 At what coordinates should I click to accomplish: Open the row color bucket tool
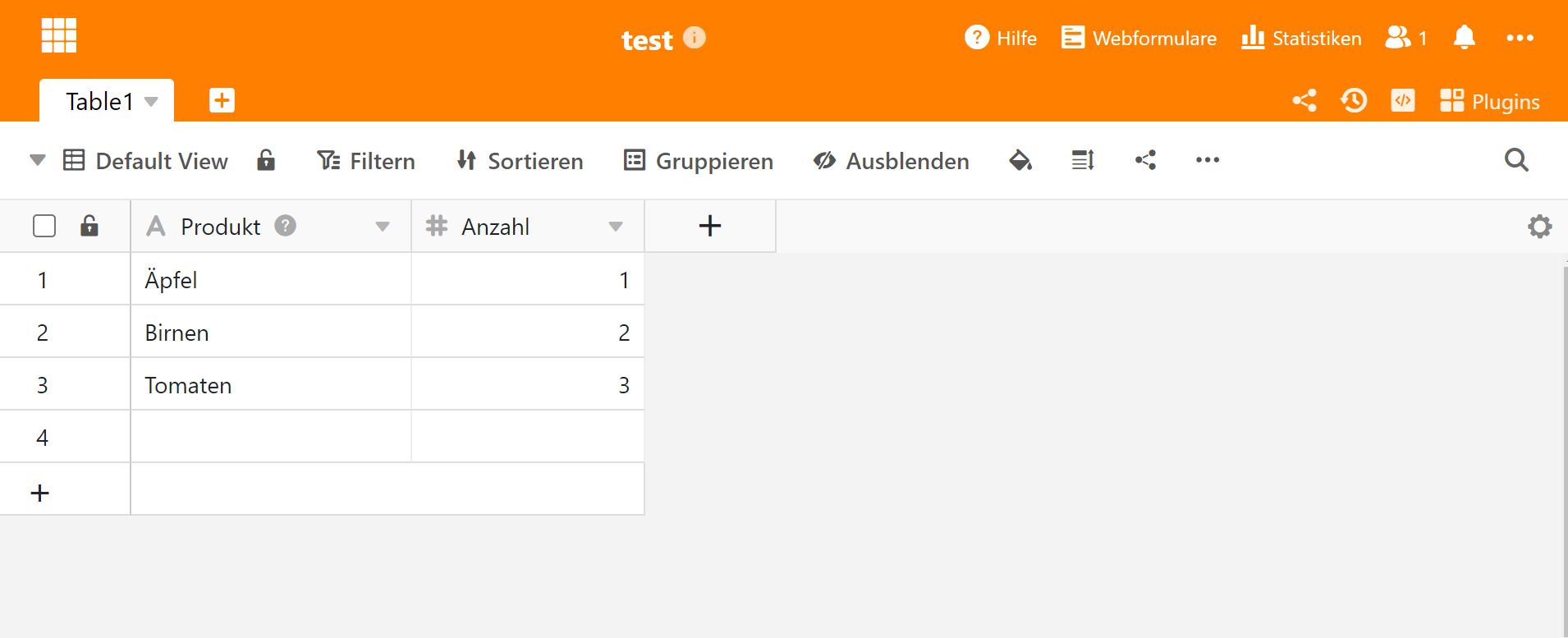(1020, 160)
